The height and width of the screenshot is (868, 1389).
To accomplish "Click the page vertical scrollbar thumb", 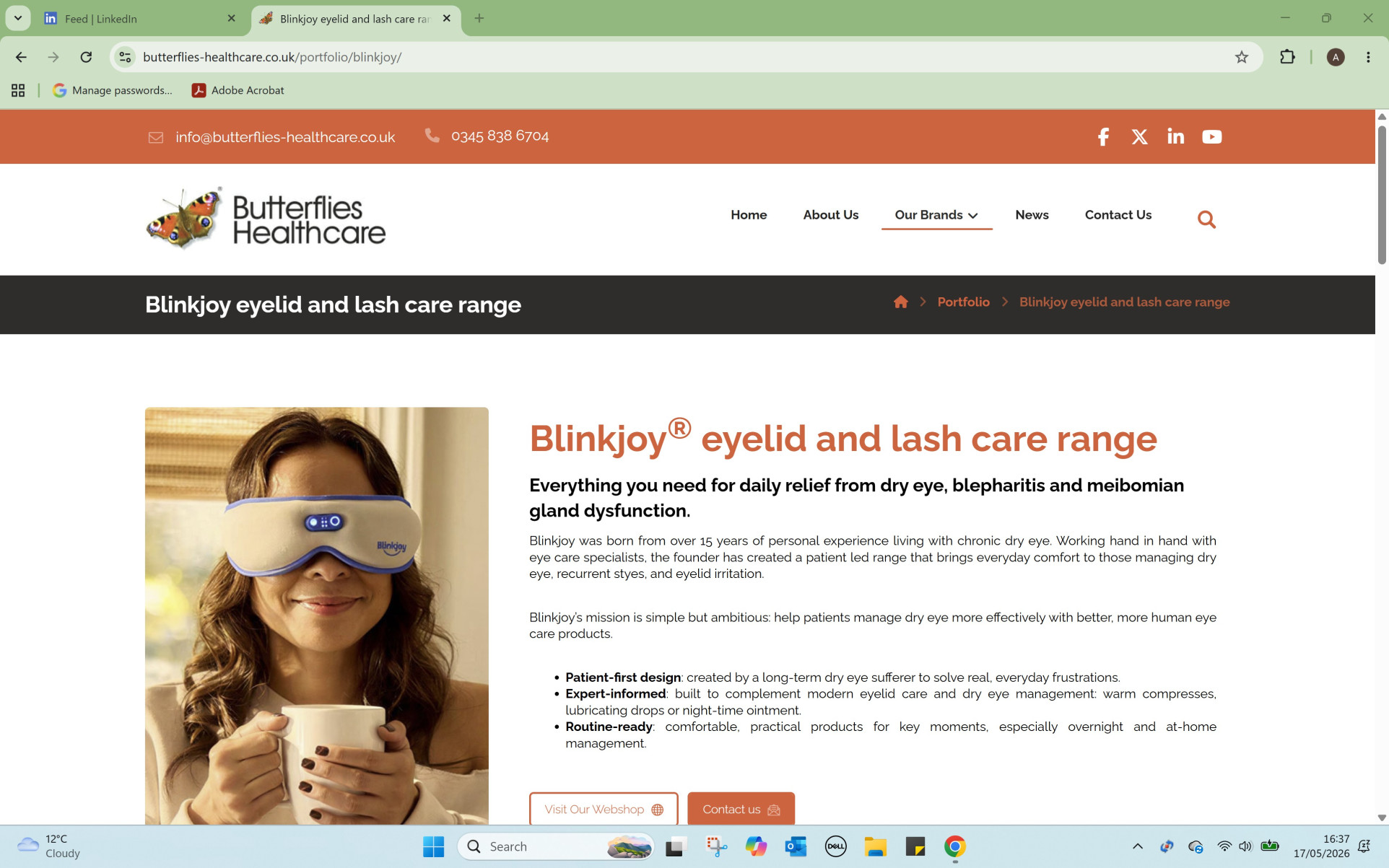I will (x=1382, y=195).
